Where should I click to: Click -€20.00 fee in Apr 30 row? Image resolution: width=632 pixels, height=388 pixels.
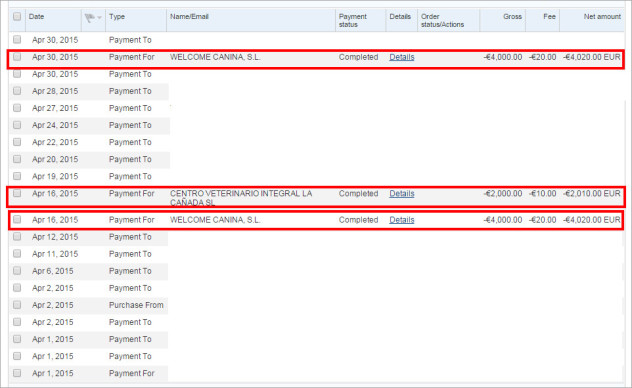pyautogui.click(x=543, y=57)
